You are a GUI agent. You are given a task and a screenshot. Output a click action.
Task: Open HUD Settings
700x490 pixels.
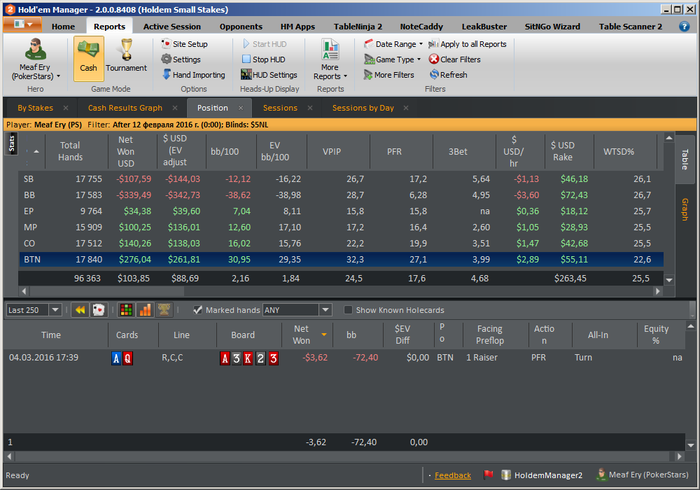[269, 75]
